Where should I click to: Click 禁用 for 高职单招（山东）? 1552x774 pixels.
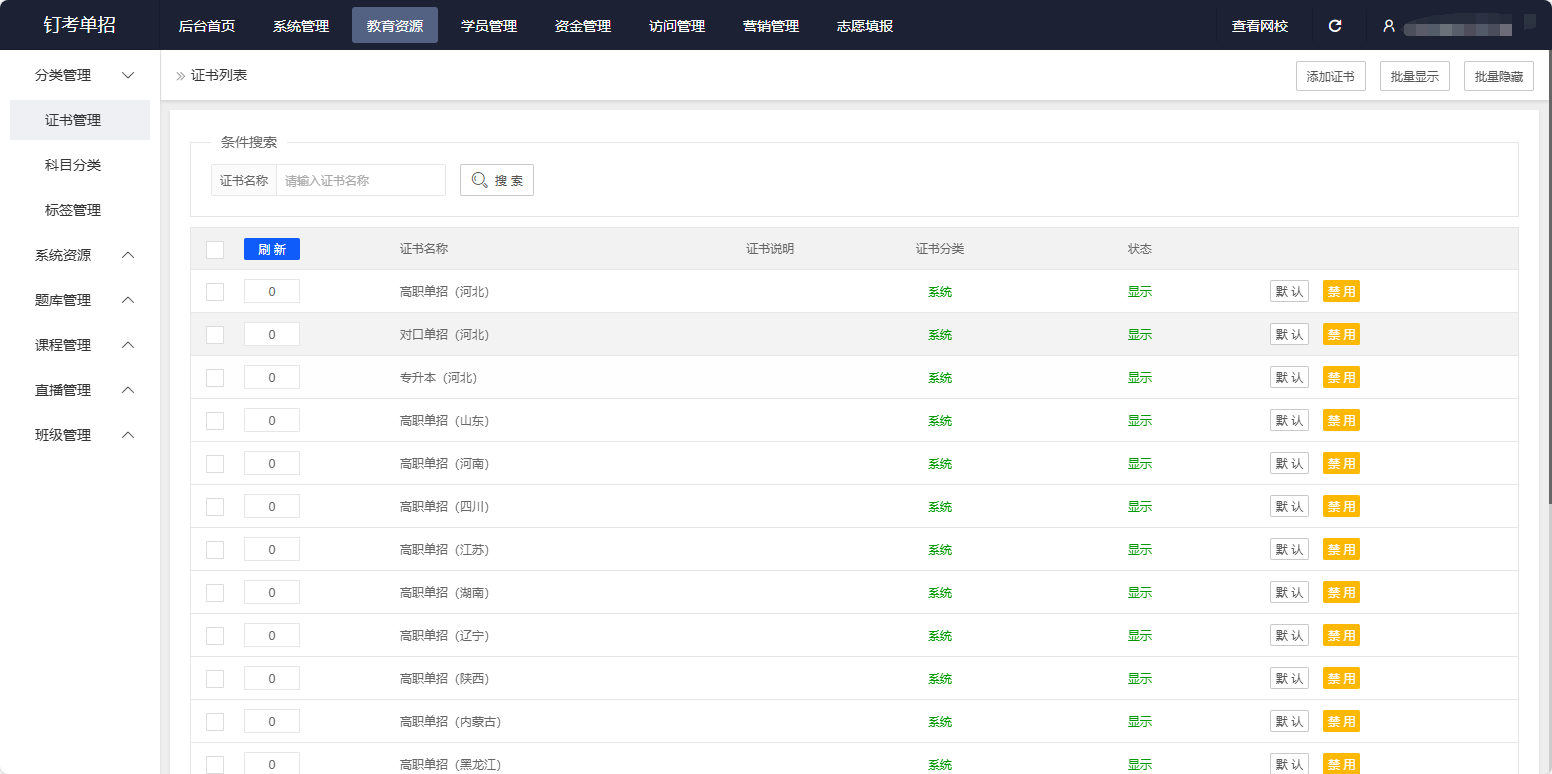coord(1341,421)
